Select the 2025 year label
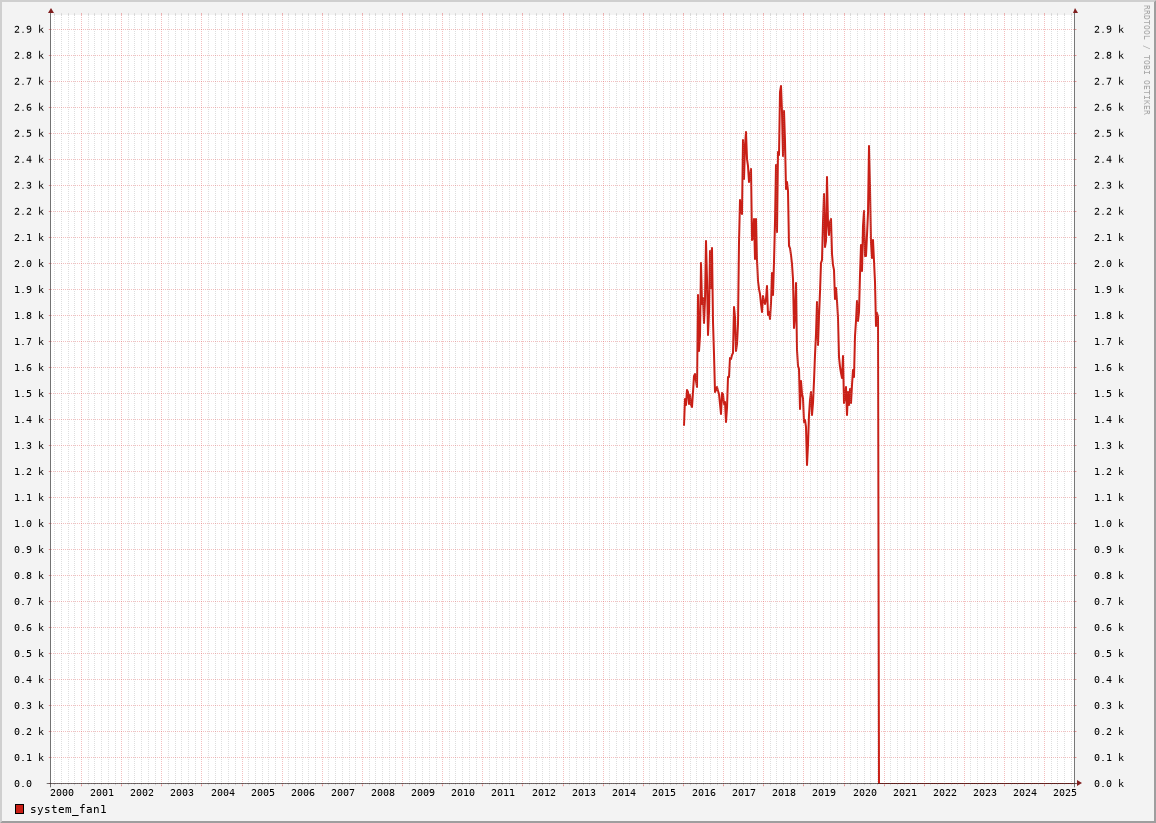 (1065, 793)
